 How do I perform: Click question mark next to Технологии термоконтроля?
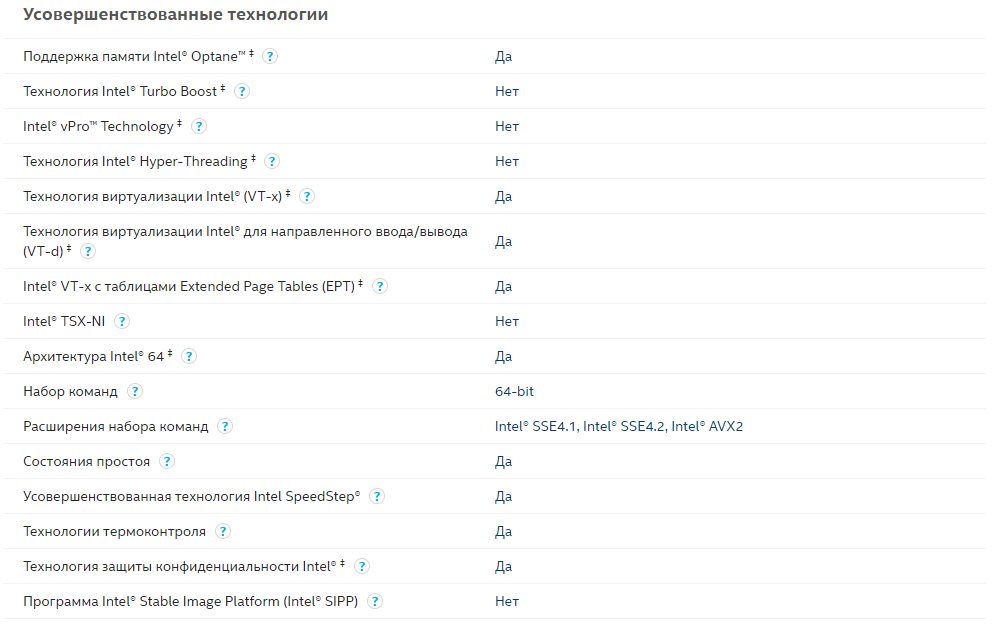tap(223, 531)
